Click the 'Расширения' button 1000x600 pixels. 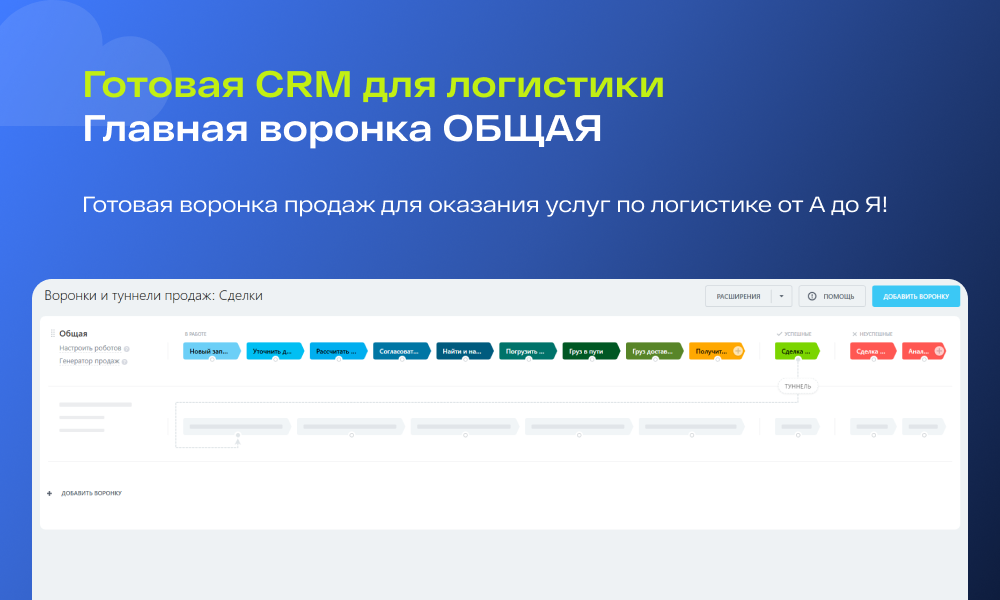[738, 296]
